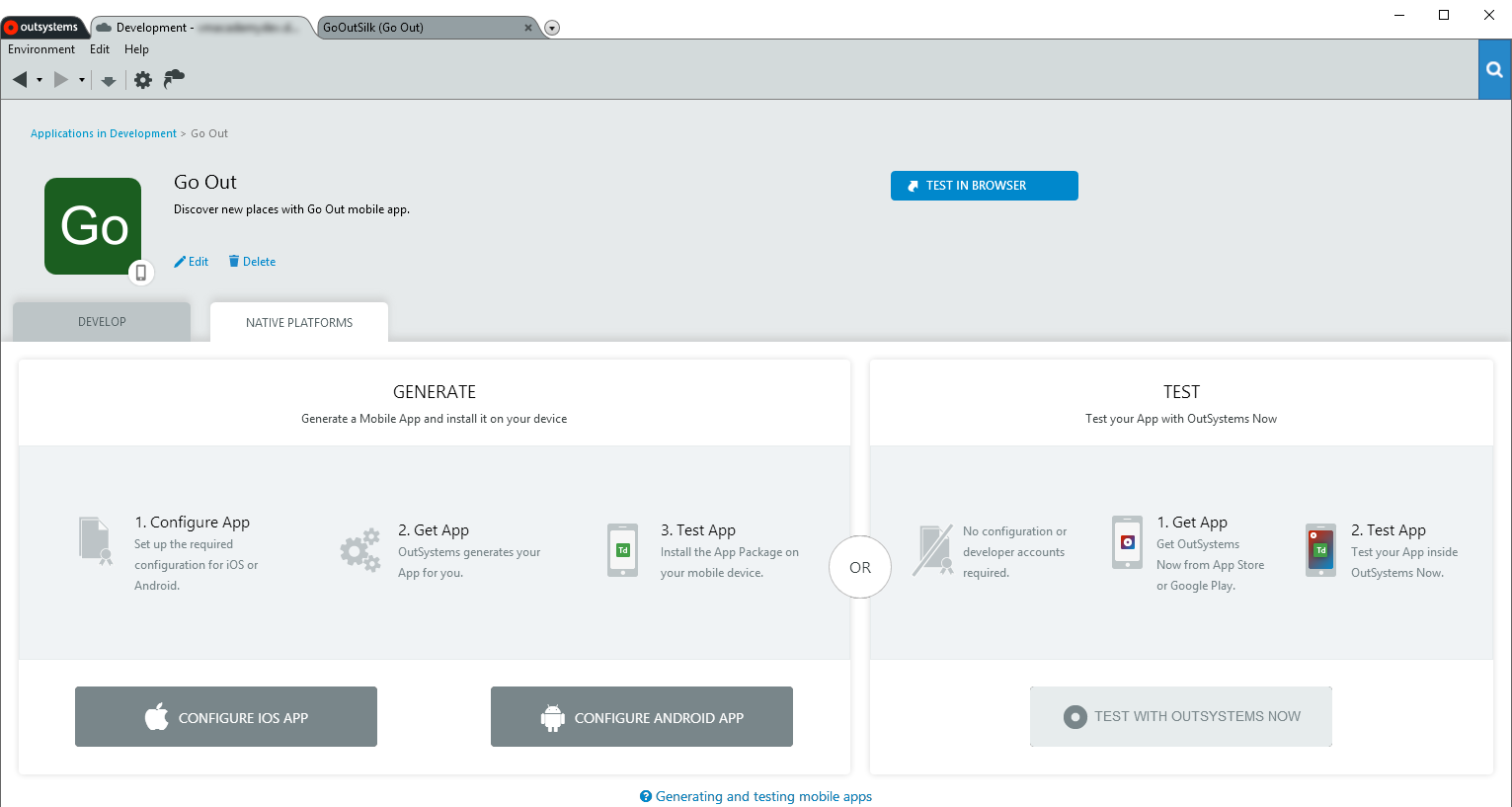Open the tab list chevron next to GoOutSilk tab
Screen dimensions: 1512x807
(551, 28)
